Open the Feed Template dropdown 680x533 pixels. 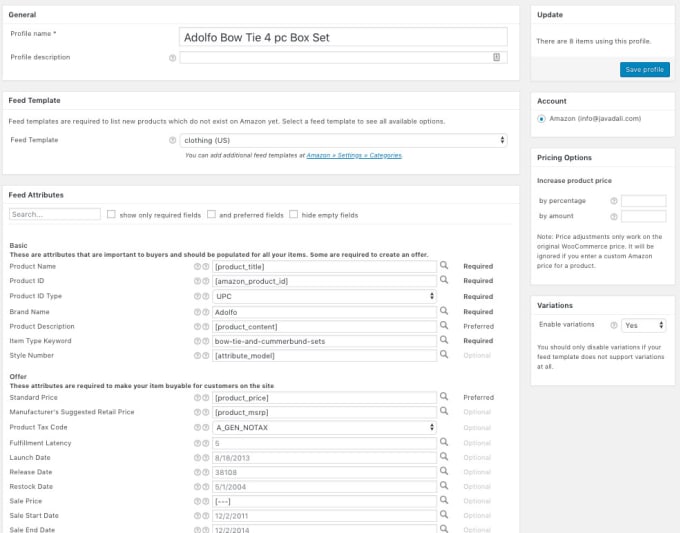point(343,140)
